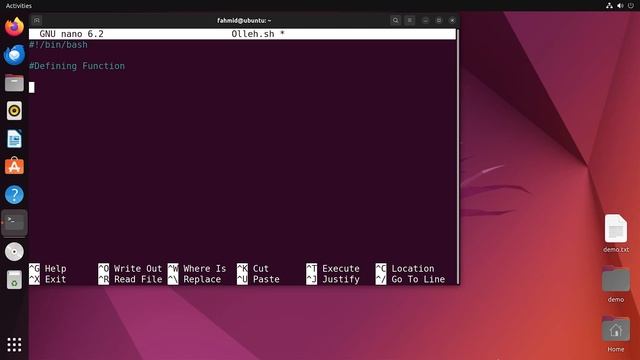
Task: Click the ^T Execute shortcut
Action: 333,269
